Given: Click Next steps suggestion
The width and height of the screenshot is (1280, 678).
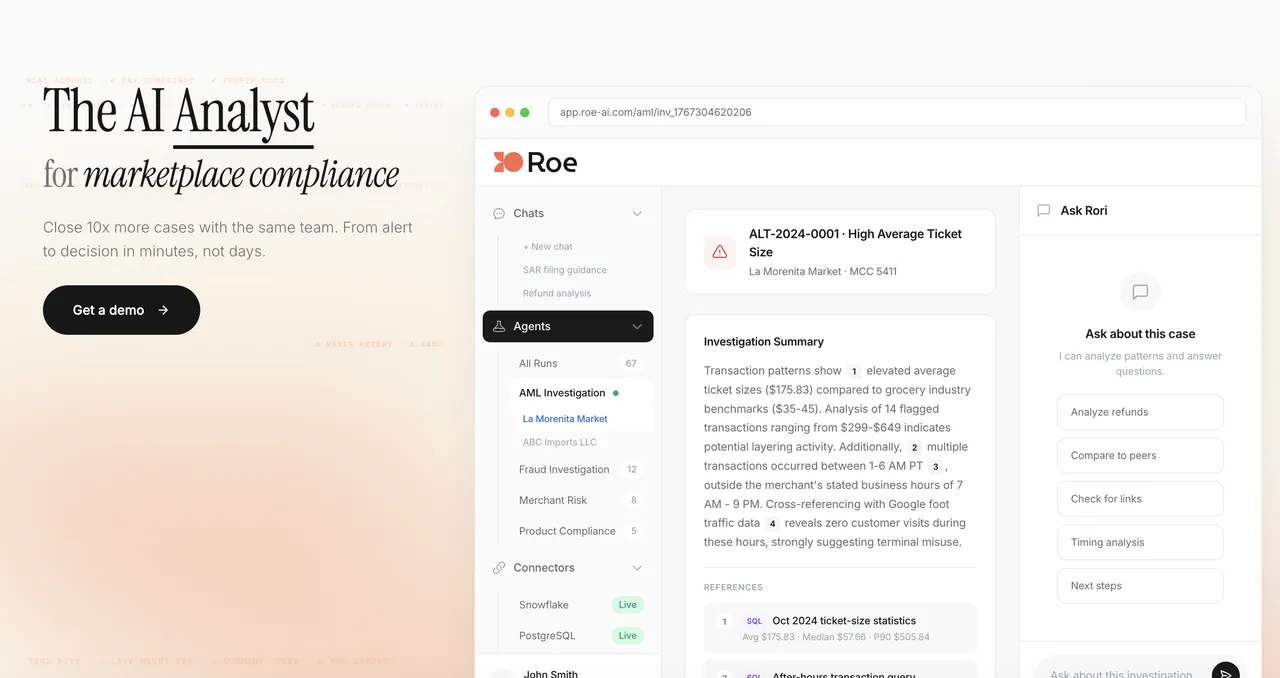Looking at the screenshot, I should click(x=1140, y=586).
